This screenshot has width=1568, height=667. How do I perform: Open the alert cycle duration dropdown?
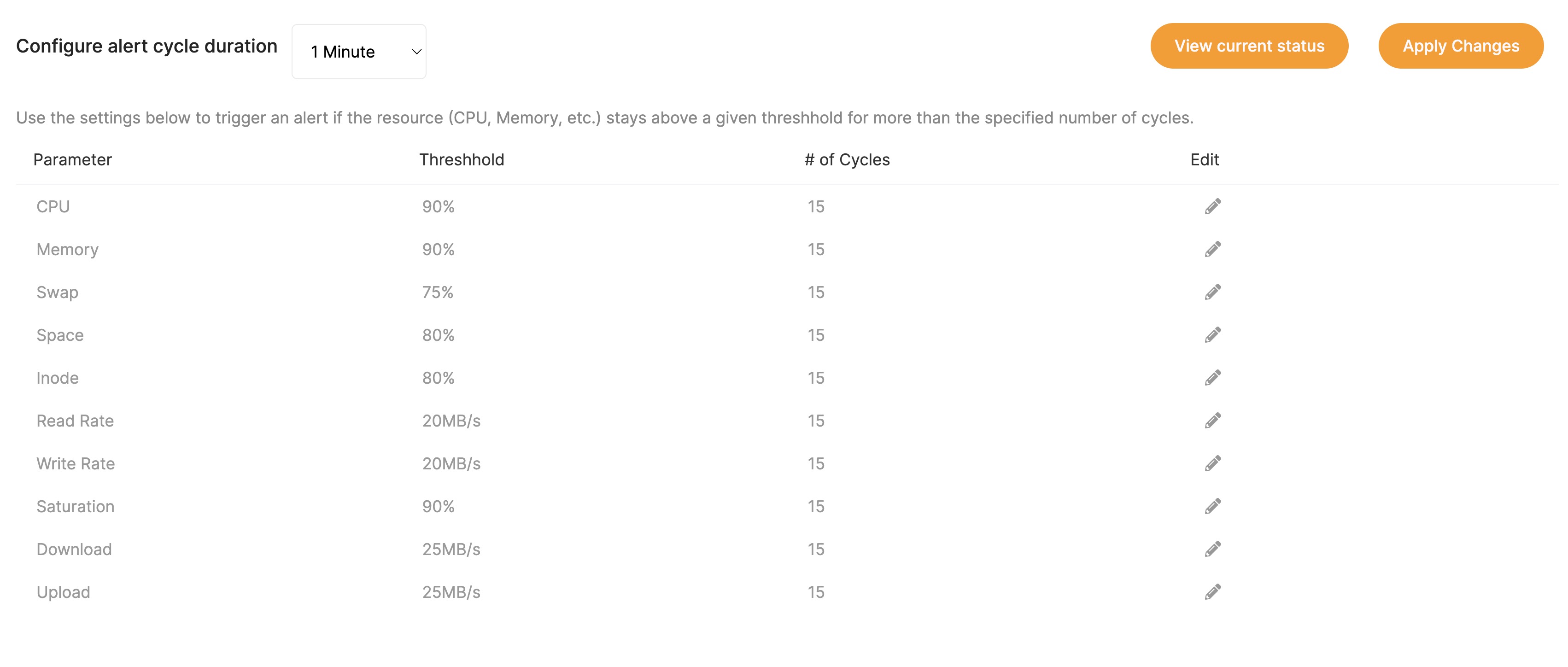(359, 51)
